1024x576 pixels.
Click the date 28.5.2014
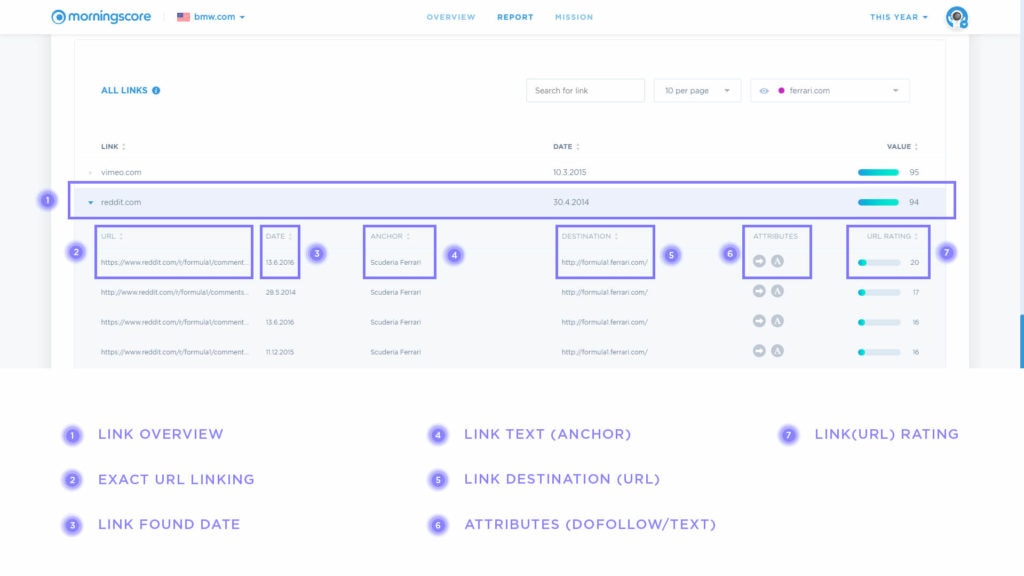(x=280, y=293)
